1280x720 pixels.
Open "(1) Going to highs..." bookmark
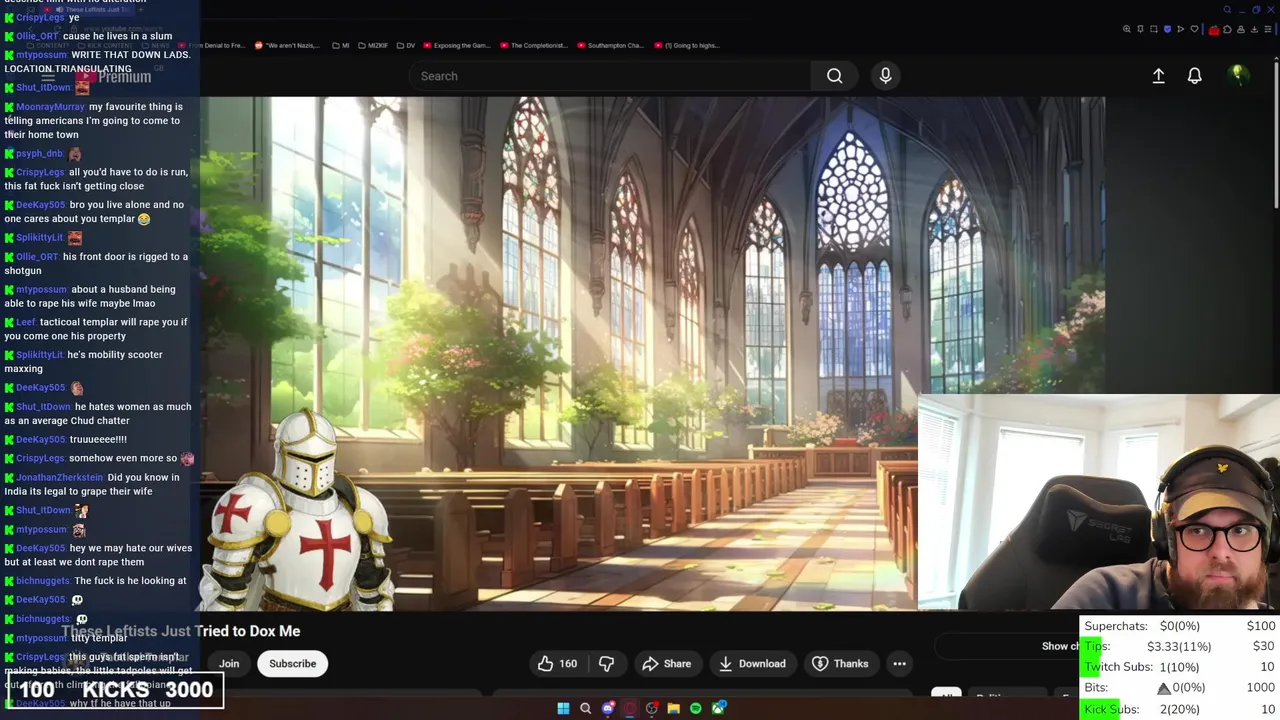click(686, 45)
